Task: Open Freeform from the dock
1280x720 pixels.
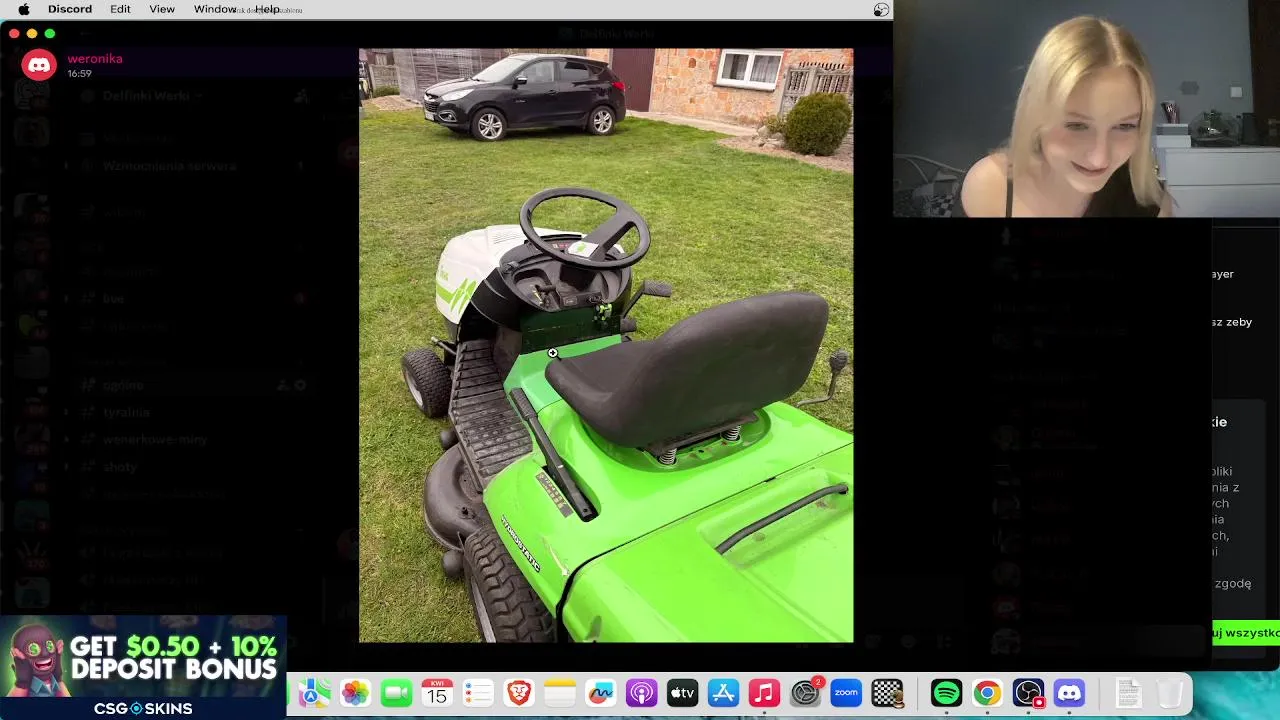Action: (601, 693)
